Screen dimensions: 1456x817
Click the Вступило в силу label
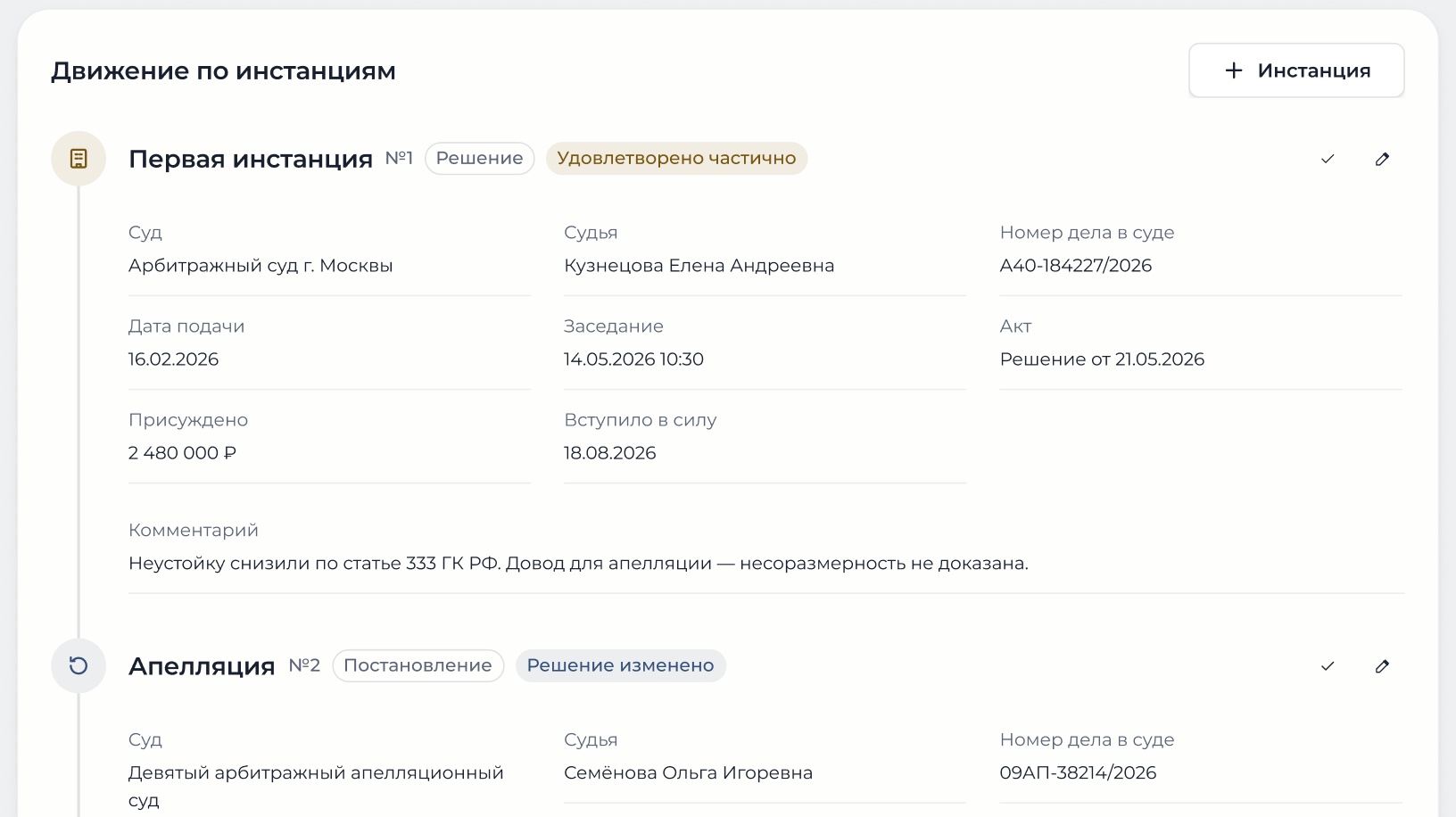(x=641, y=420)
